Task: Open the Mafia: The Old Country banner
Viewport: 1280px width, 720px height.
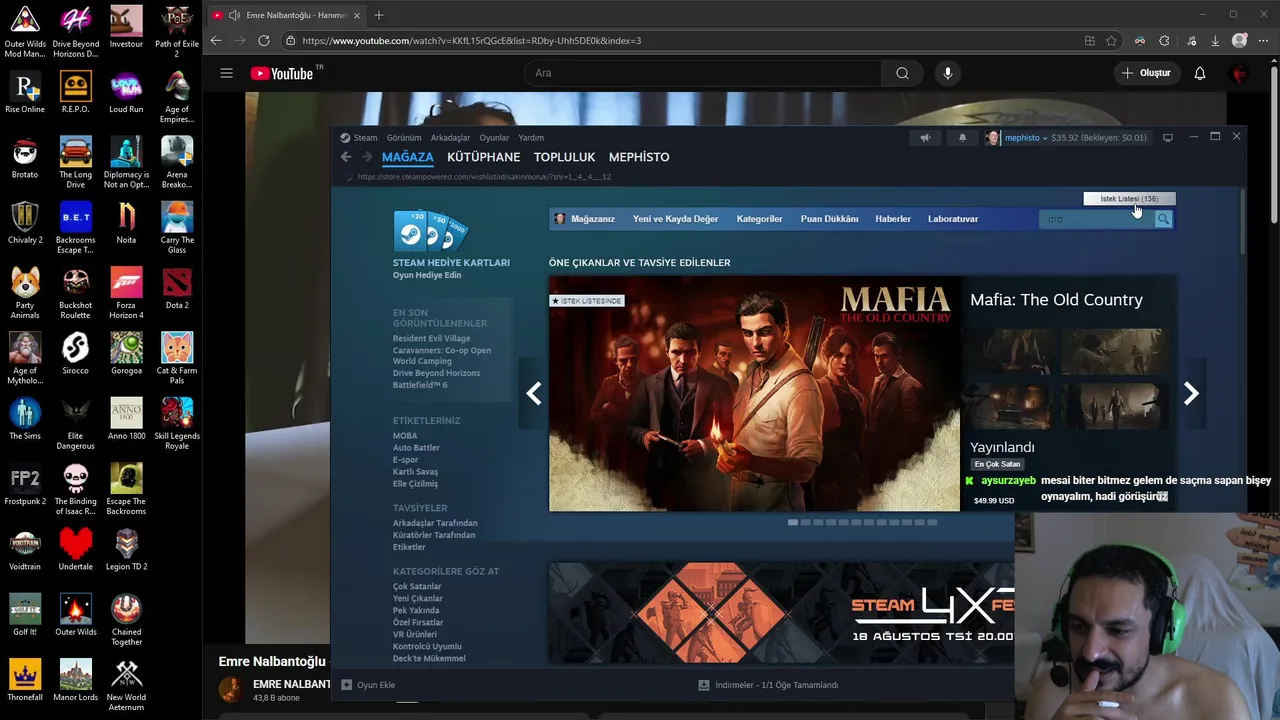Action: pos(754,394)
